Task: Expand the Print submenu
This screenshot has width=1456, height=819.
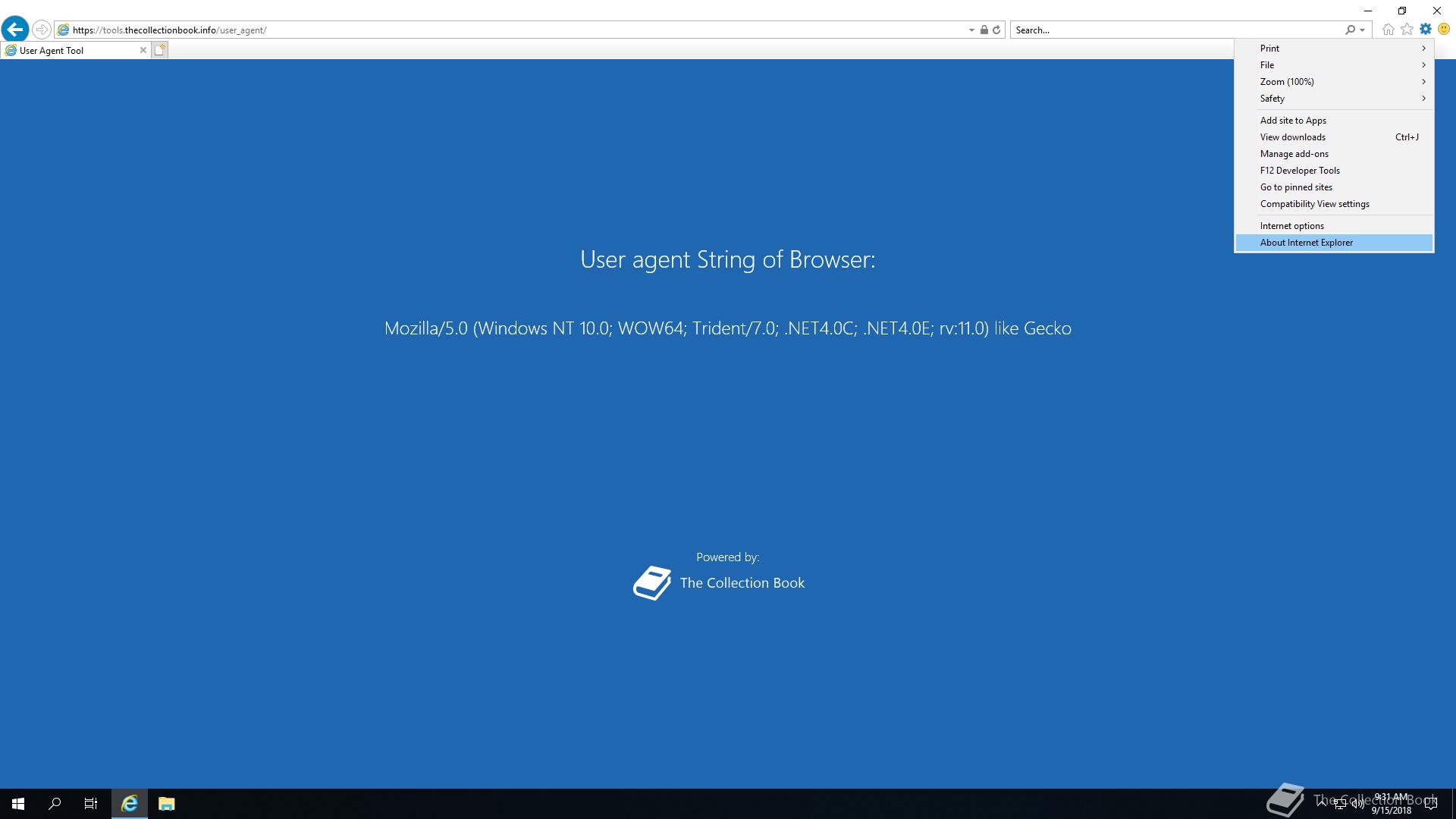Action: coord(1334,49)
